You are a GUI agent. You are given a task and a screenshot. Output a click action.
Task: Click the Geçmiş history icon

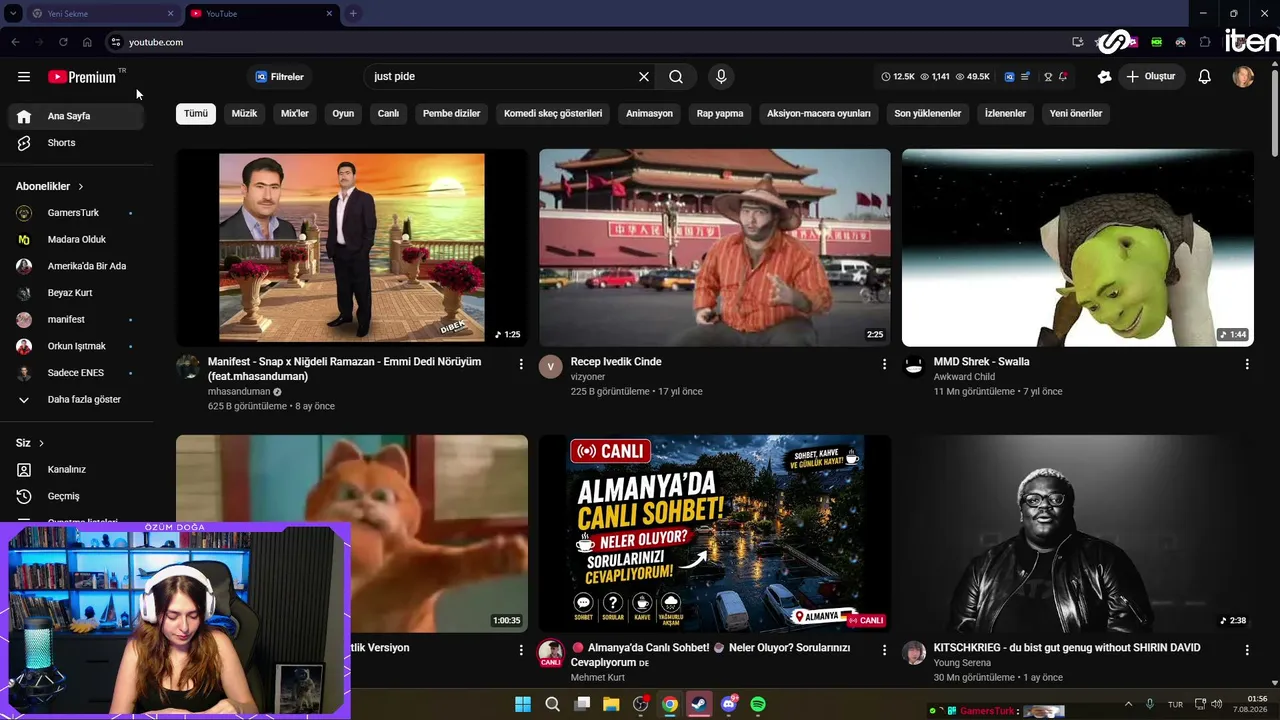click(x=24, y=496)
